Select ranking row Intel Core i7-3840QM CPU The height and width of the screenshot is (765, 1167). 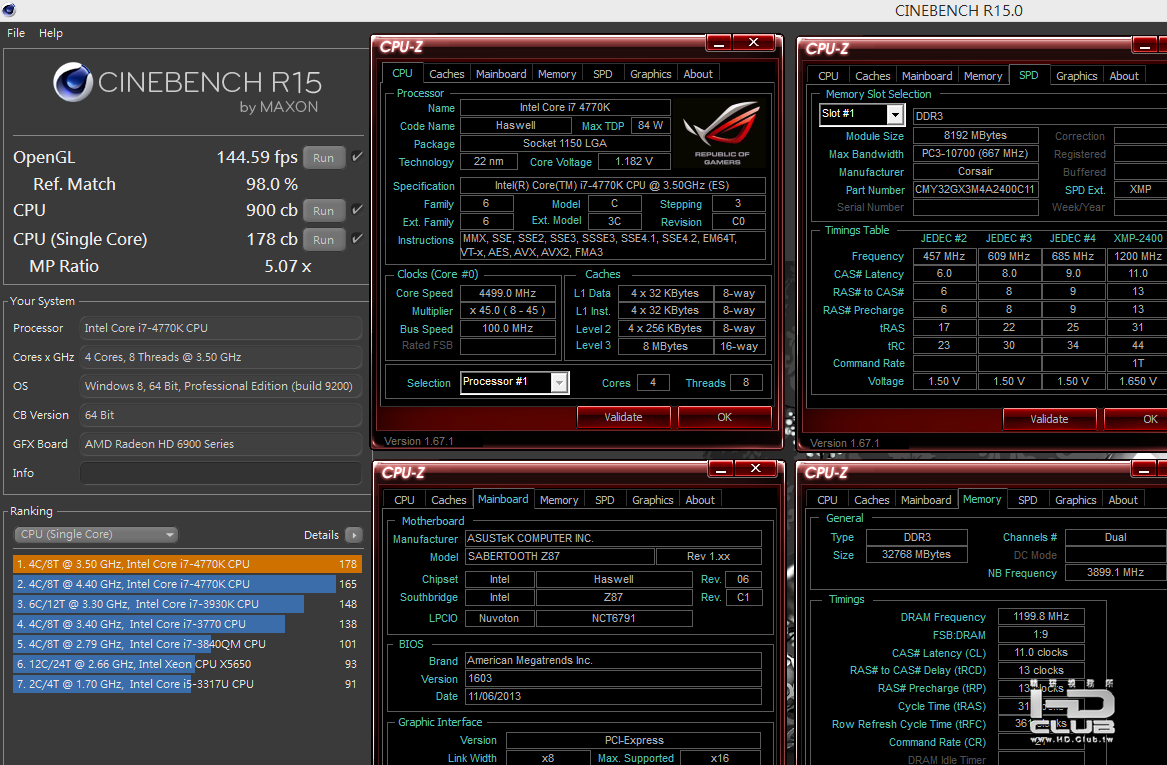[x=186, y=644]
